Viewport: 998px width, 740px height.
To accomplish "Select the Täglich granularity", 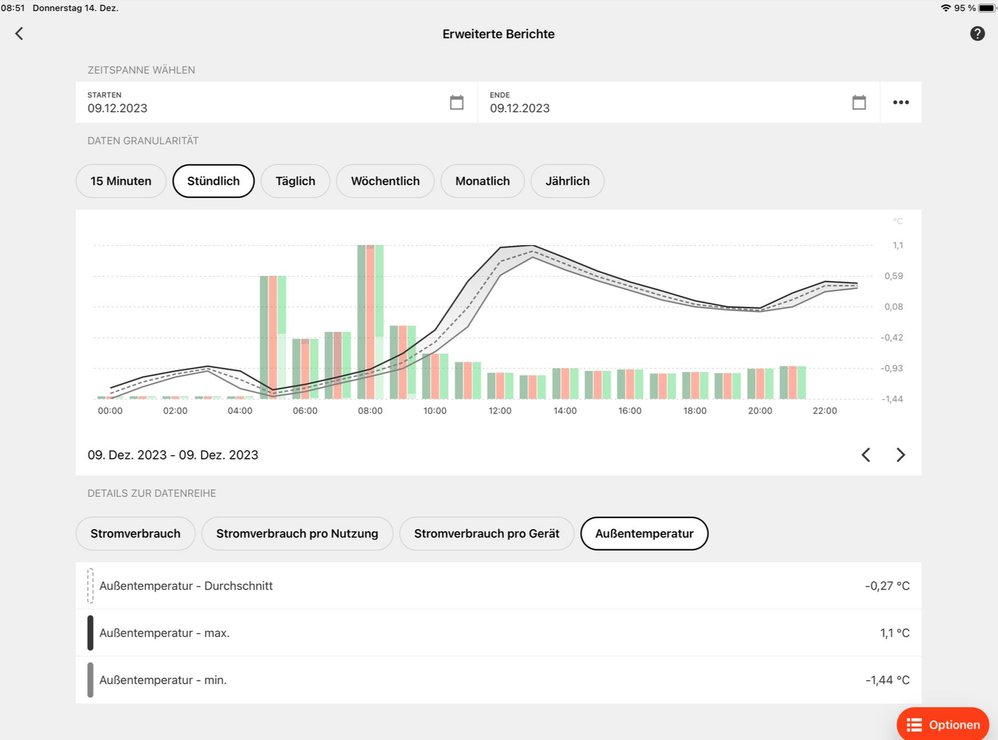I will tap(295, 181).
